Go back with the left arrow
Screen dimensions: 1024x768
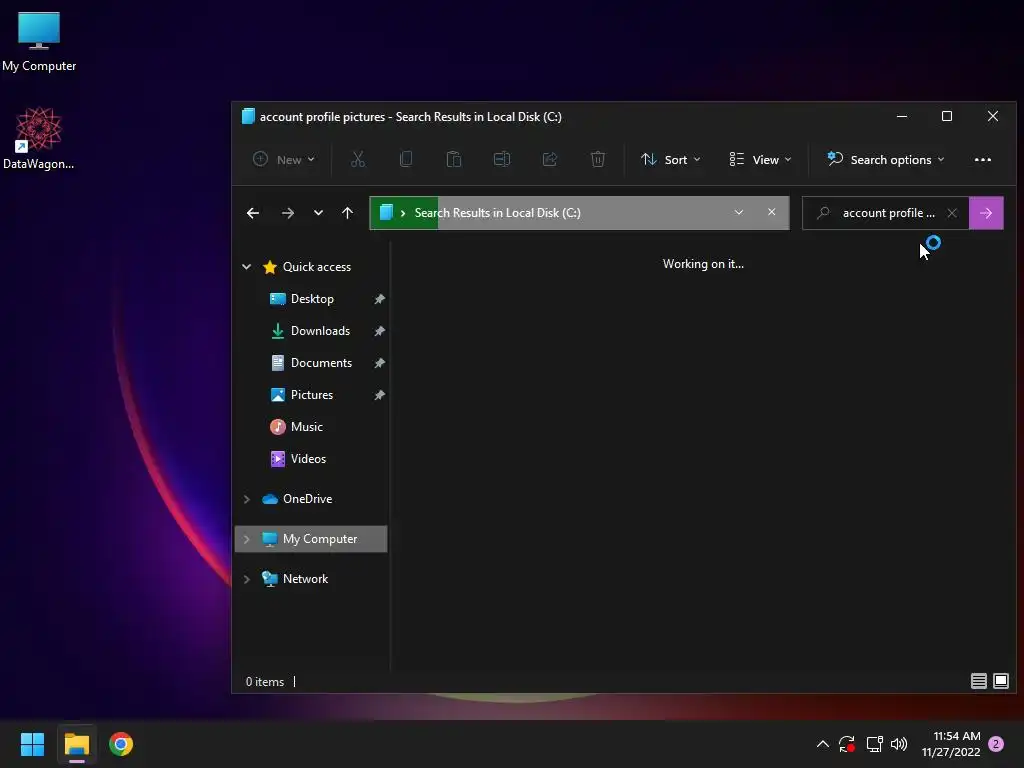(253, 213)
